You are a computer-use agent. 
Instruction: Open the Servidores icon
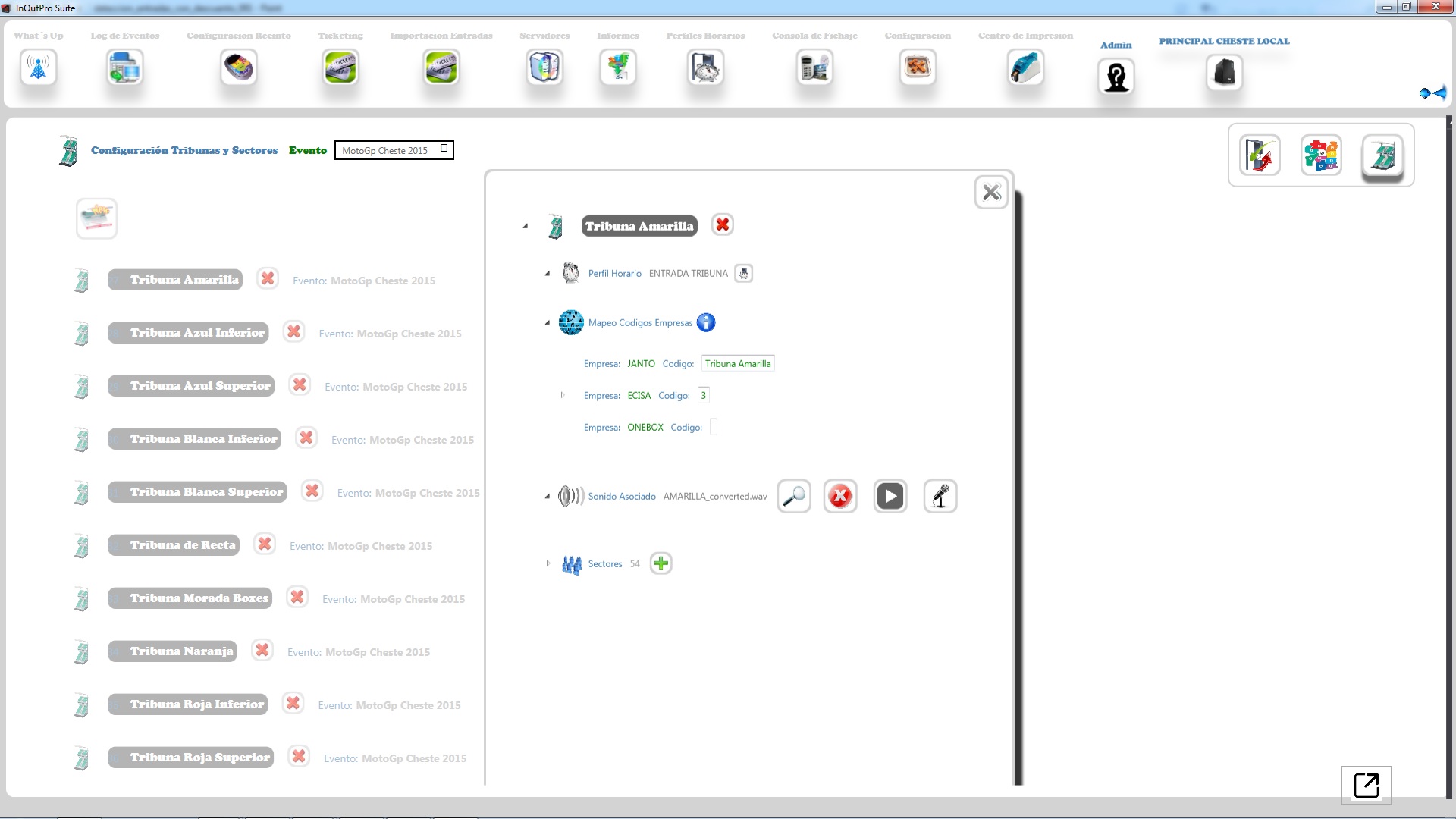[x=544, y=67]
